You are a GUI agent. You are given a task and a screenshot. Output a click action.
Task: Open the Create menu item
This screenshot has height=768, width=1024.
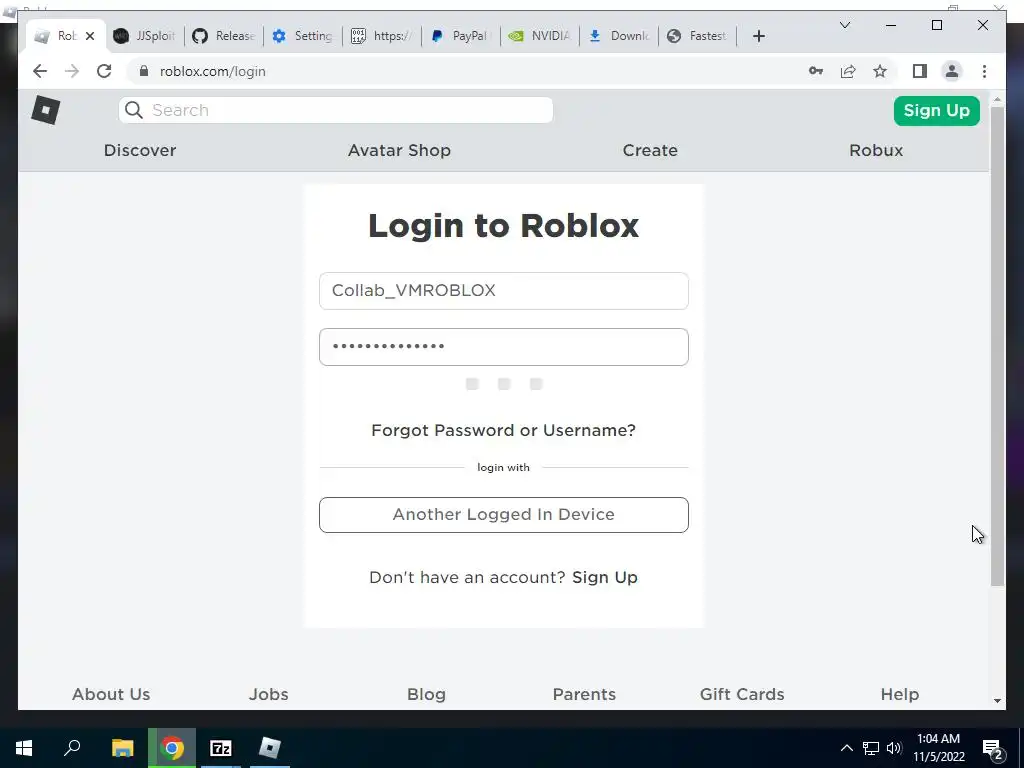pyautogui.click(x=650, y=150)
